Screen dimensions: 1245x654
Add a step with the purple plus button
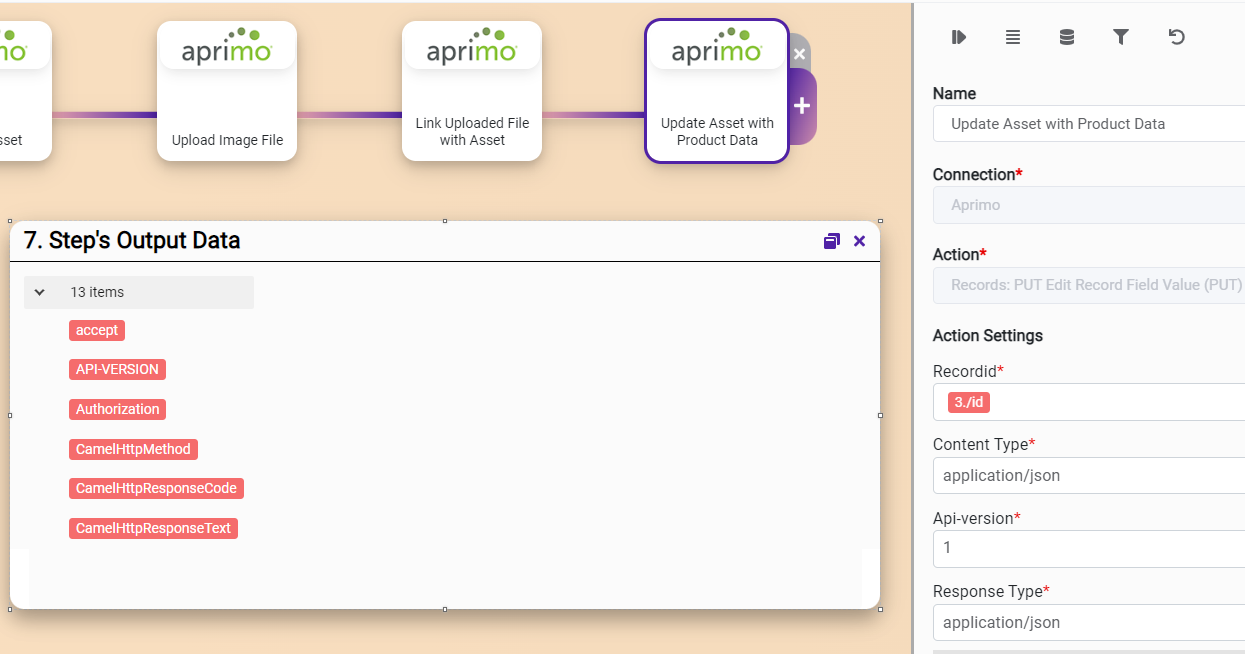coord(802,106)
